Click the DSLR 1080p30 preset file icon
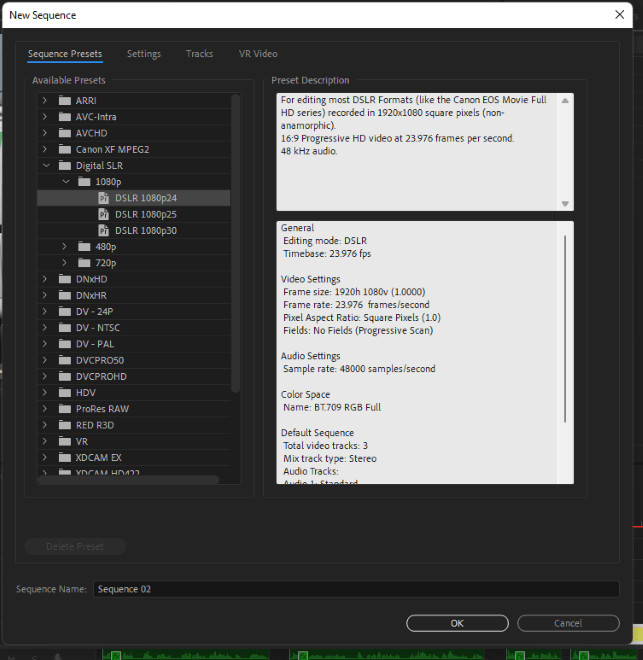This screenshot has height=660, width=643. tap(104, 231)
